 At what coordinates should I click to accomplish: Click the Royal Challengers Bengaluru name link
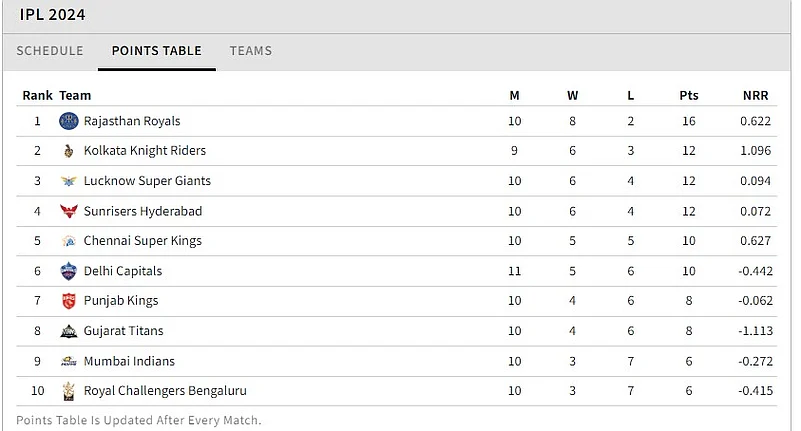pos(165,391)
